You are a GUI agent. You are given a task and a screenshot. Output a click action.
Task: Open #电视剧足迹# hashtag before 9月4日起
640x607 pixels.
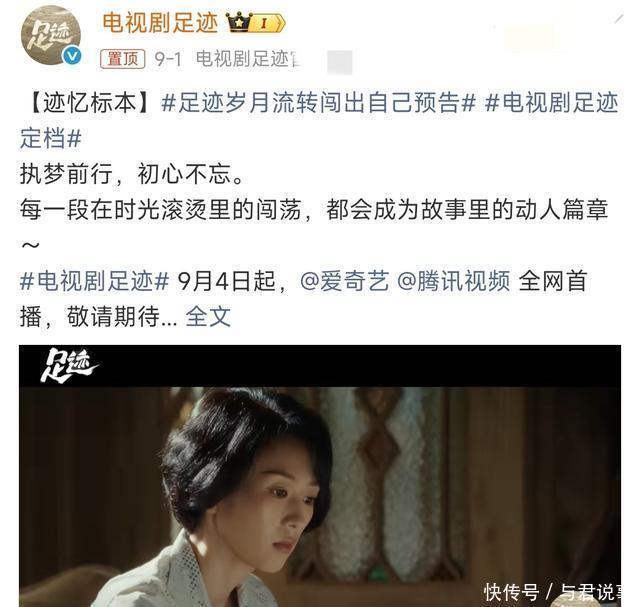tap(94, 281)
